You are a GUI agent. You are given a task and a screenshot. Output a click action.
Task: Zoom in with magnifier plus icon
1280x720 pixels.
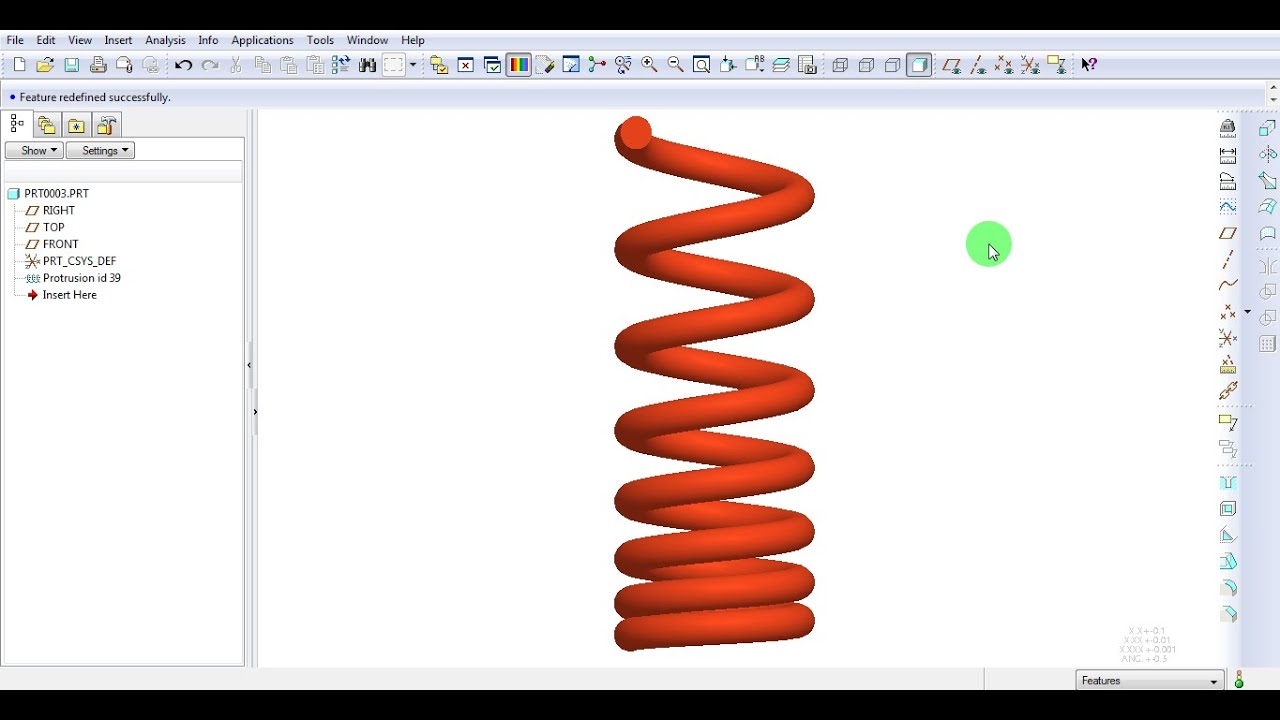click(x=650, y=65)
